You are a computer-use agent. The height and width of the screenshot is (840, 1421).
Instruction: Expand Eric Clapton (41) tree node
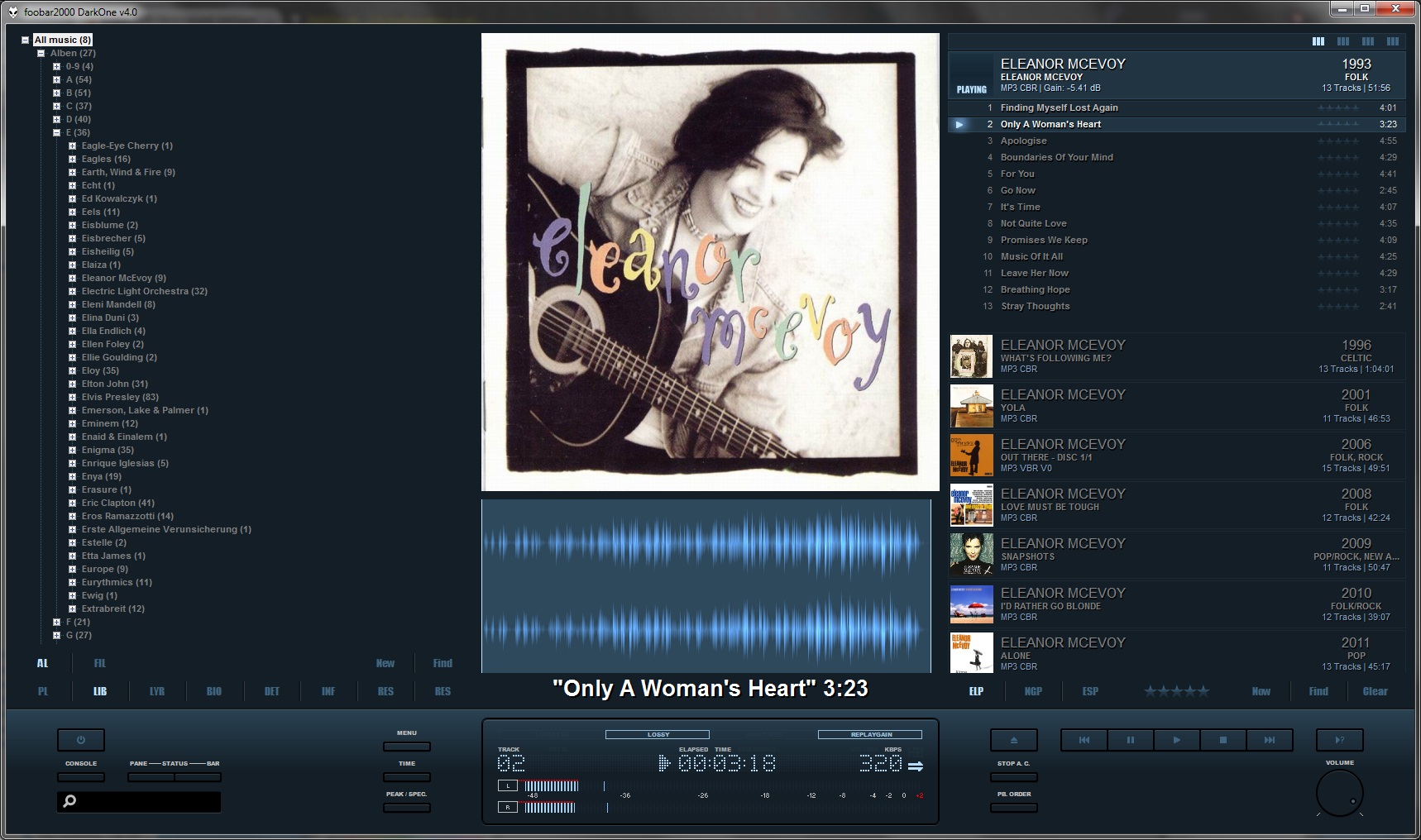click(72, 503)
